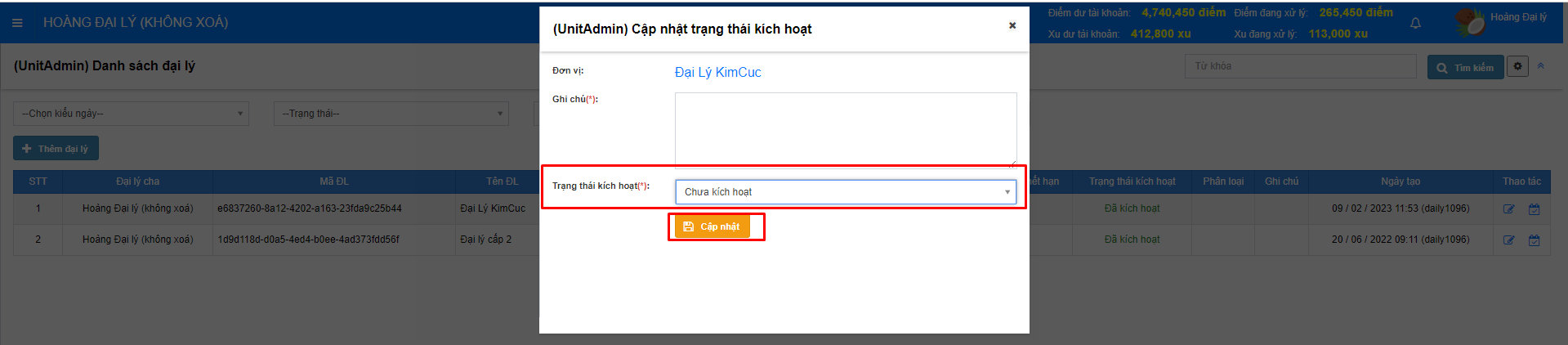Open the coconut user avatar
This screenshot has width=1568, height=345.
pos(1470,22)
